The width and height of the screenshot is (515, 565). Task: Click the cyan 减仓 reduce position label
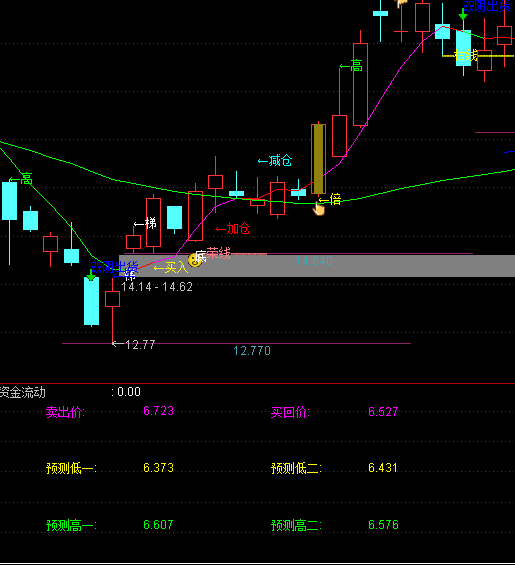point(275,161)
